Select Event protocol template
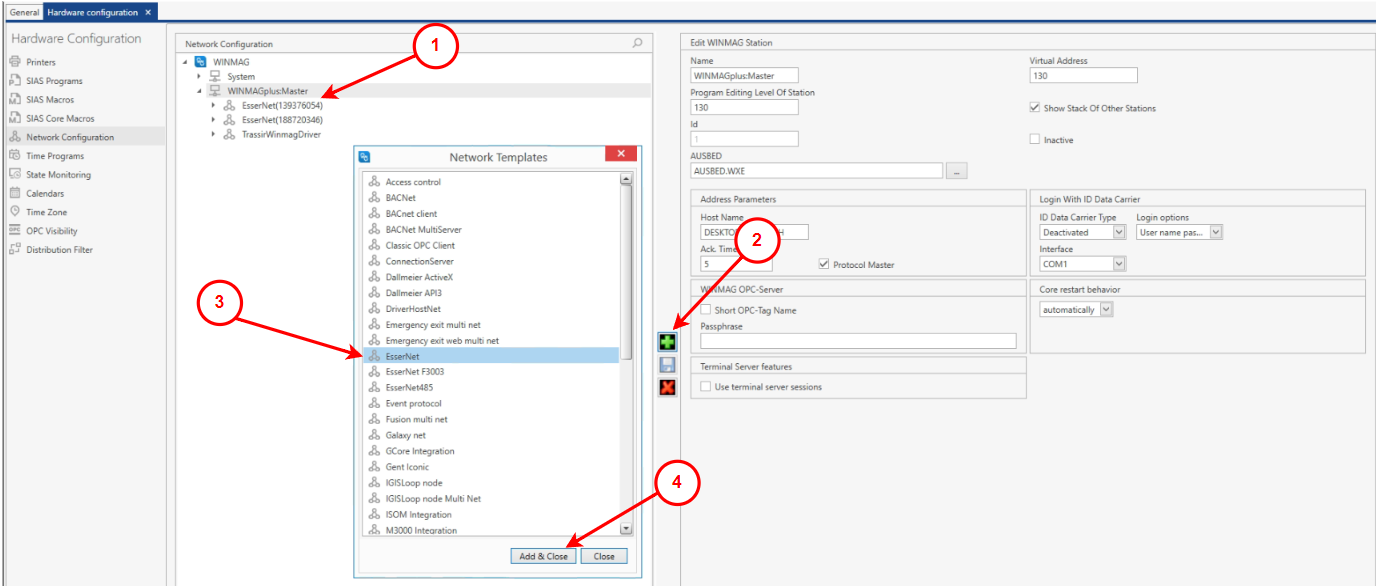The width and height of the screenshot is (1376, 586). [413, 403]
